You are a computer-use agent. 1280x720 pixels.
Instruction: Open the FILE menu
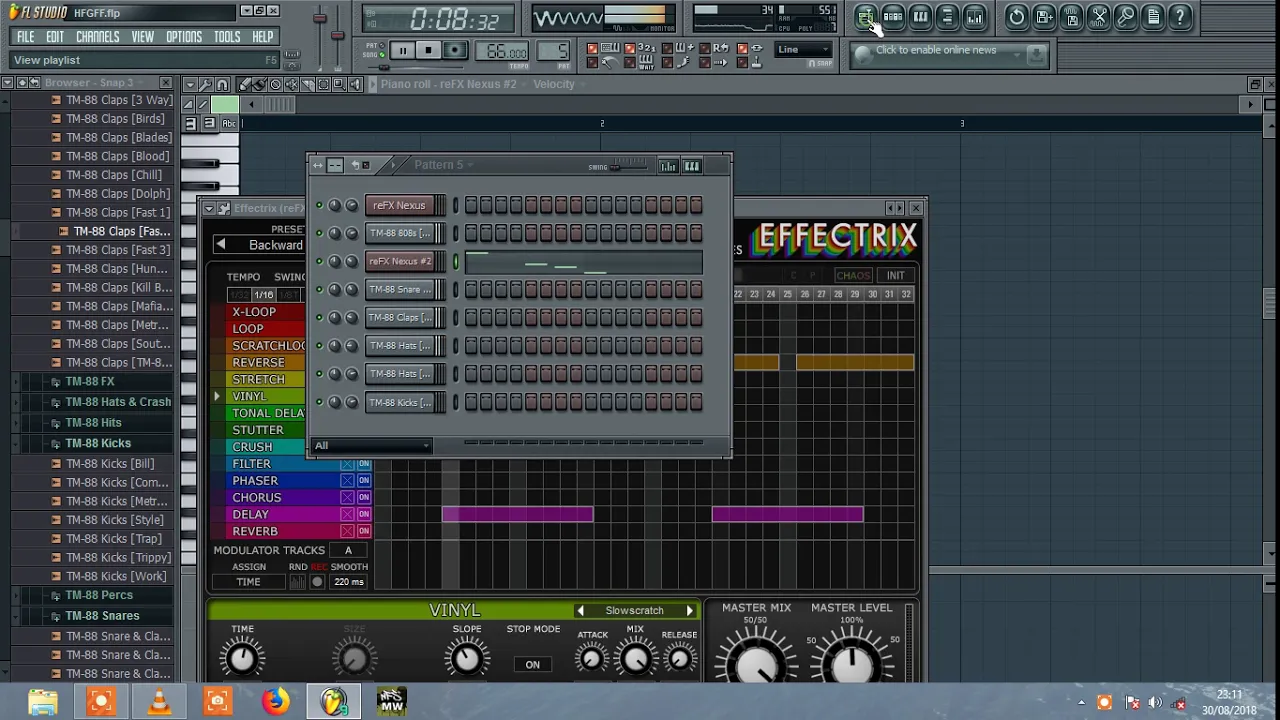tap(26, 37)
